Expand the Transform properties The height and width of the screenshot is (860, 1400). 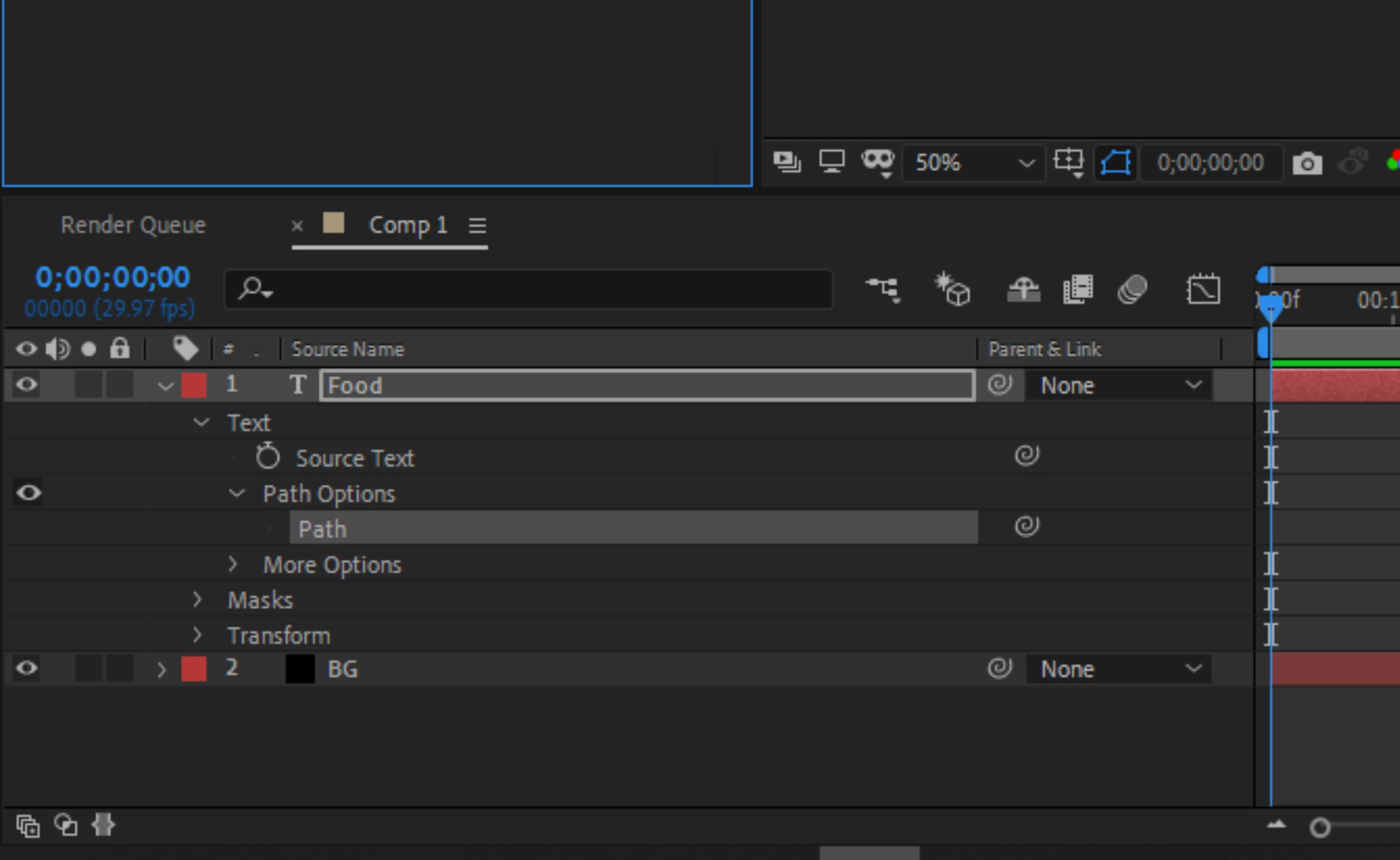[197, 635]
